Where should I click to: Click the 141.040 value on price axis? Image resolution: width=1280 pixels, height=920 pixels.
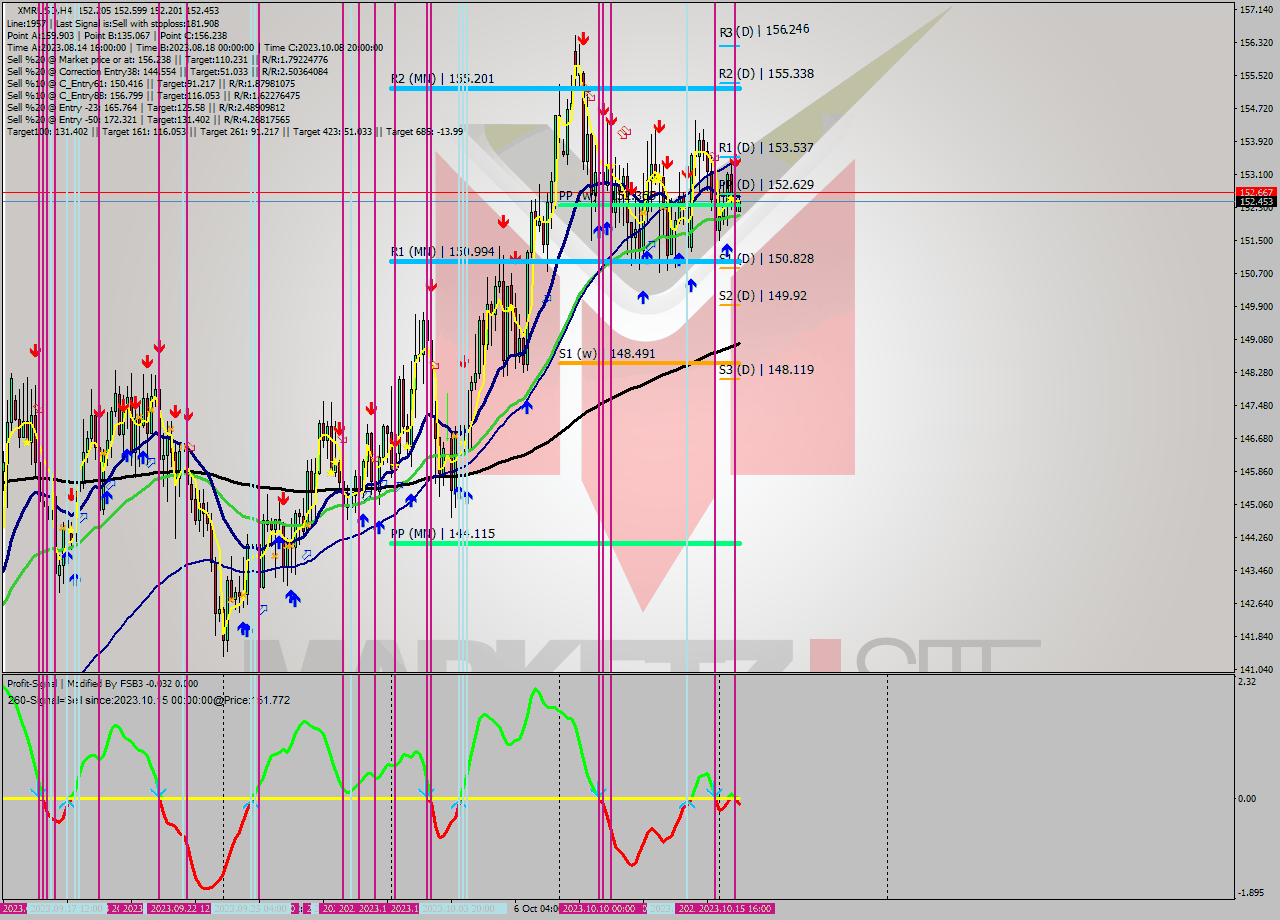click(1255, 669)
